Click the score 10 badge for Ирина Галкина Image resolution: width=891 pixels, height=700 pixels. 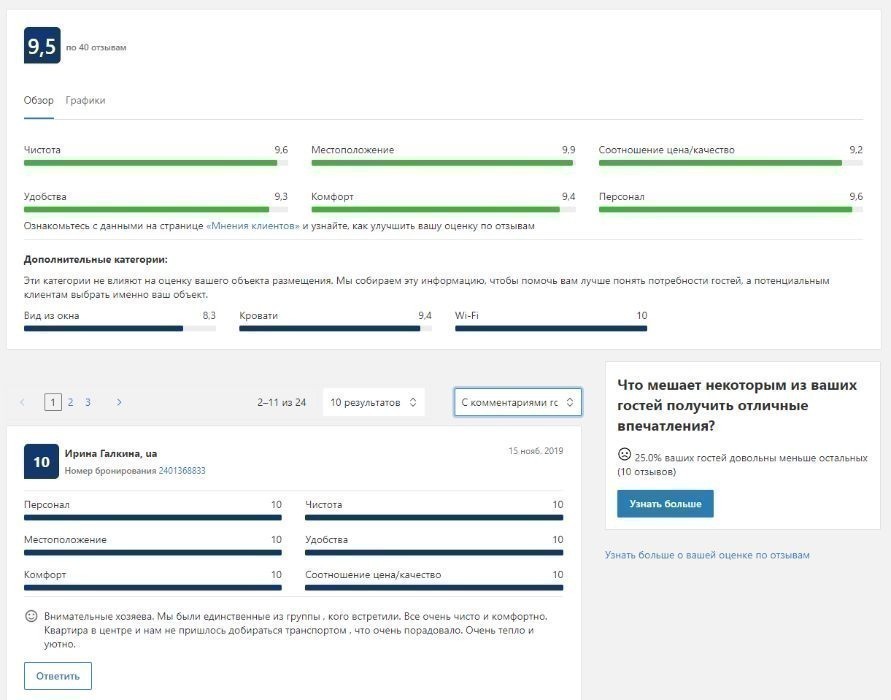pyautogui.click(x=42, y=462)
